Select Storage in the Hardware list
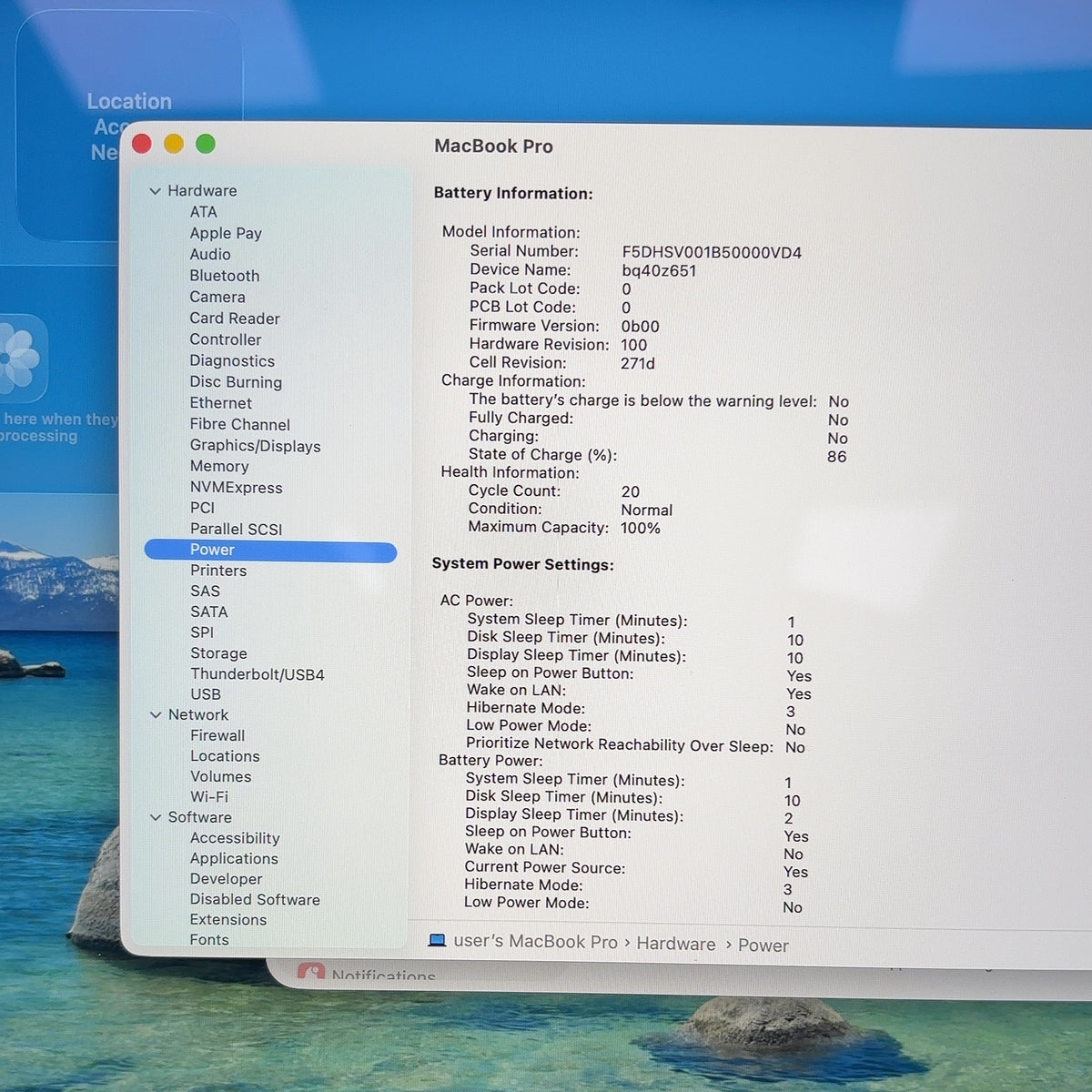The image size is (1092, 1092). (x=218, y=653)
